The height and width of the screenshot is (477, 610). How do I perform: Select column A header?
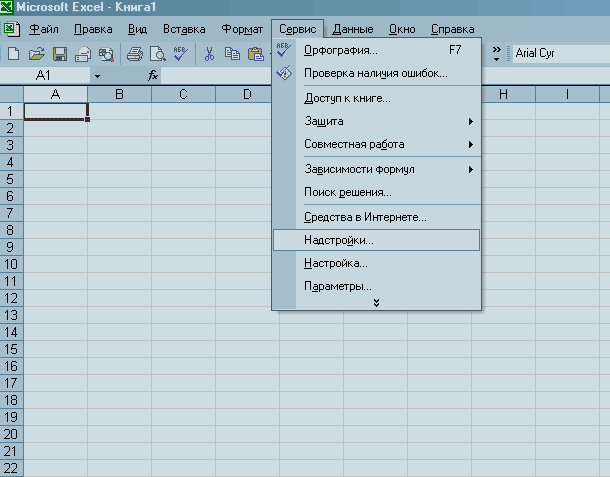coord(56,94)
